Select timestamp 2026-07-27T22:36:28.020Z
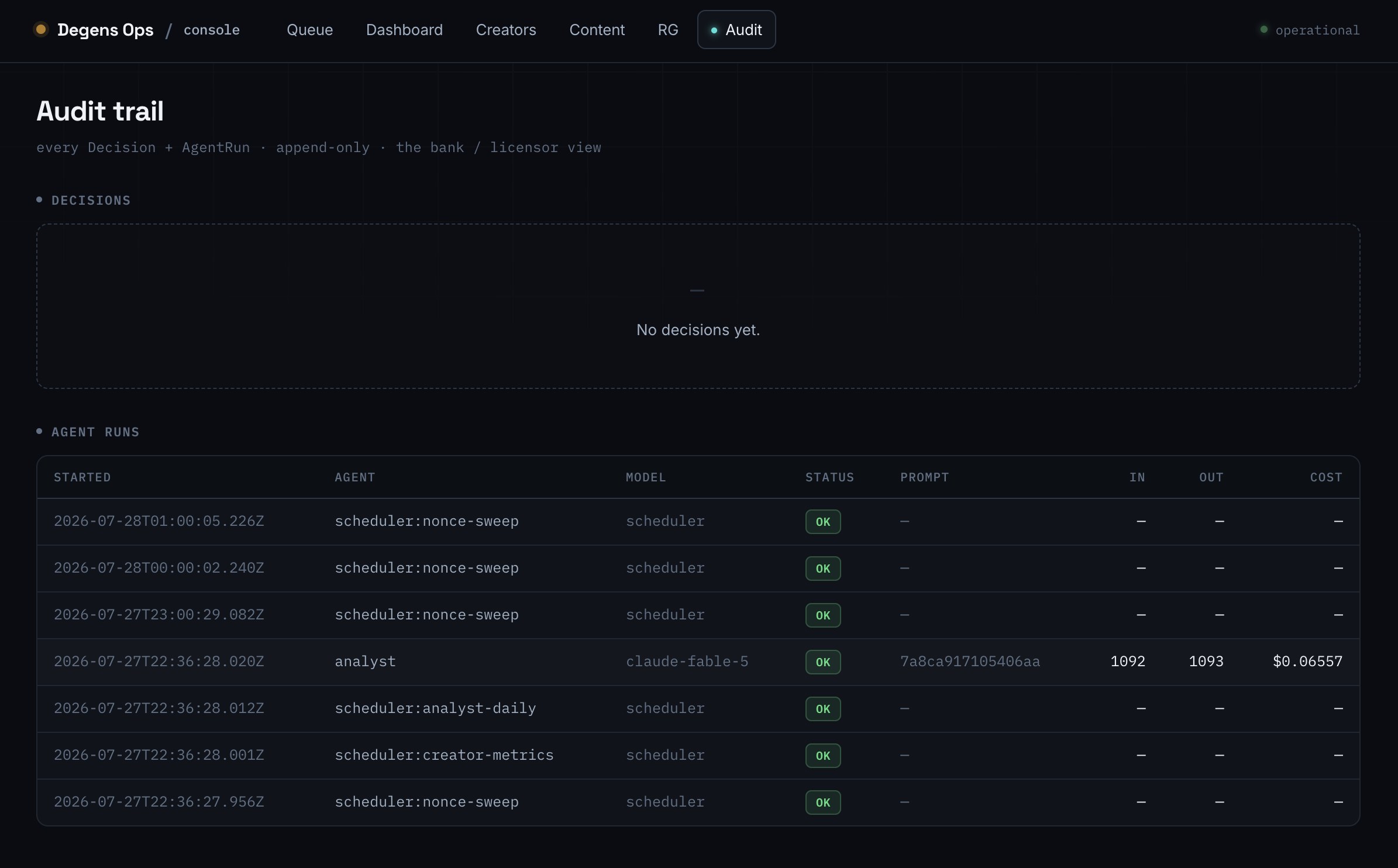Image resolution: width=1398 pixels, height=868 pixels. point(159,662)
